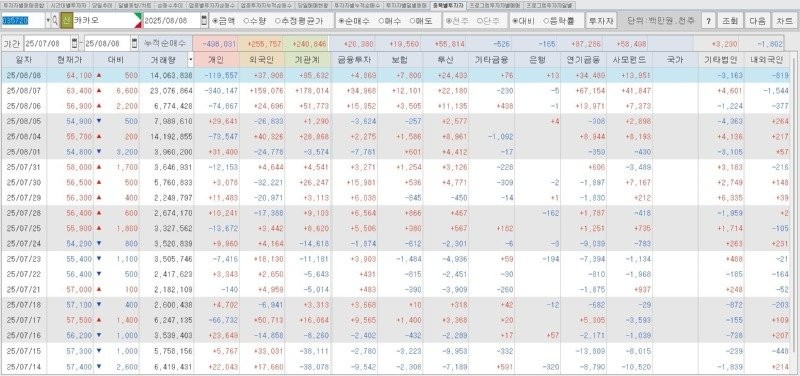The width and height of the screenshot is (800, 376).
Task: Open the calendar icon beside 2025/08/08
Action: point(204,21)
